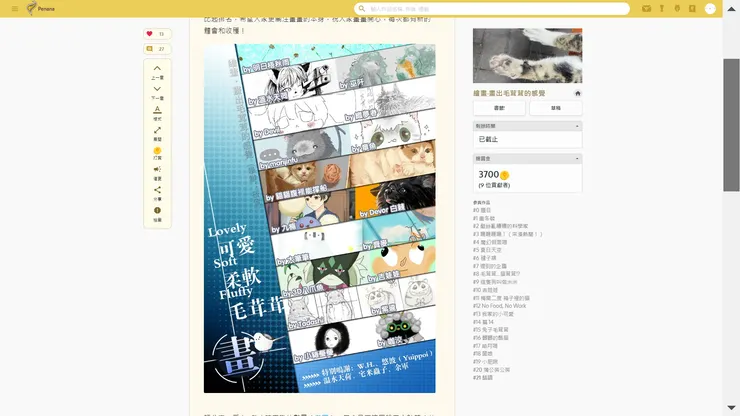The height and width of the screenshot is (416, 740).
Task: Open comments showing 27
Action: tap(157, 49)
